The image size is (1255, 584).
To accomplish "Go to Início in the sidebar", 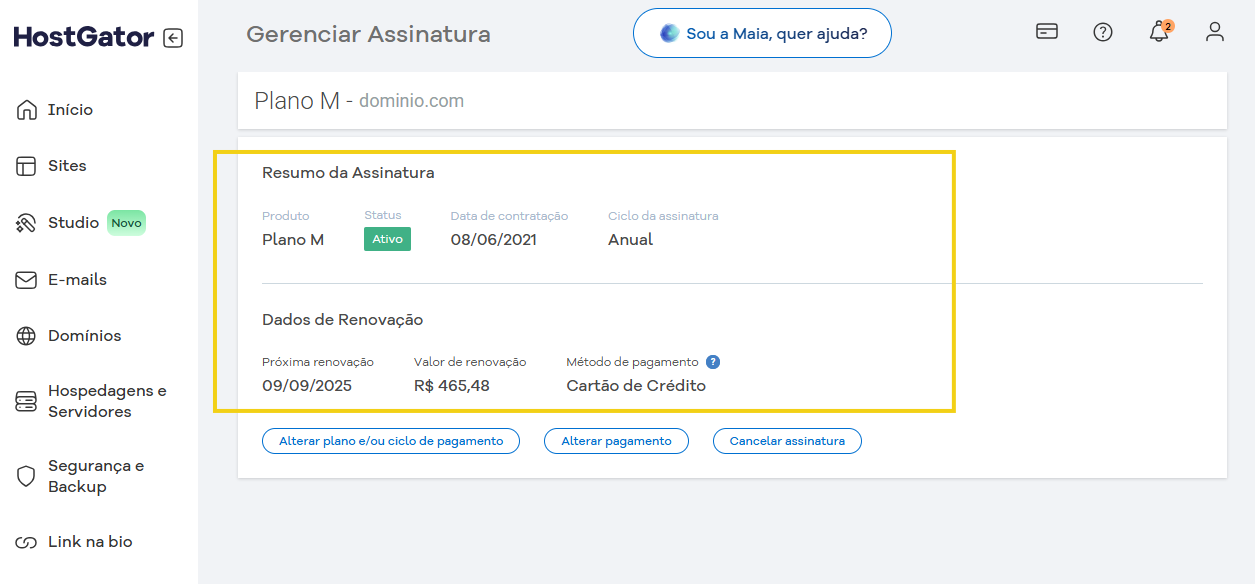I will [x=70, y=110].
